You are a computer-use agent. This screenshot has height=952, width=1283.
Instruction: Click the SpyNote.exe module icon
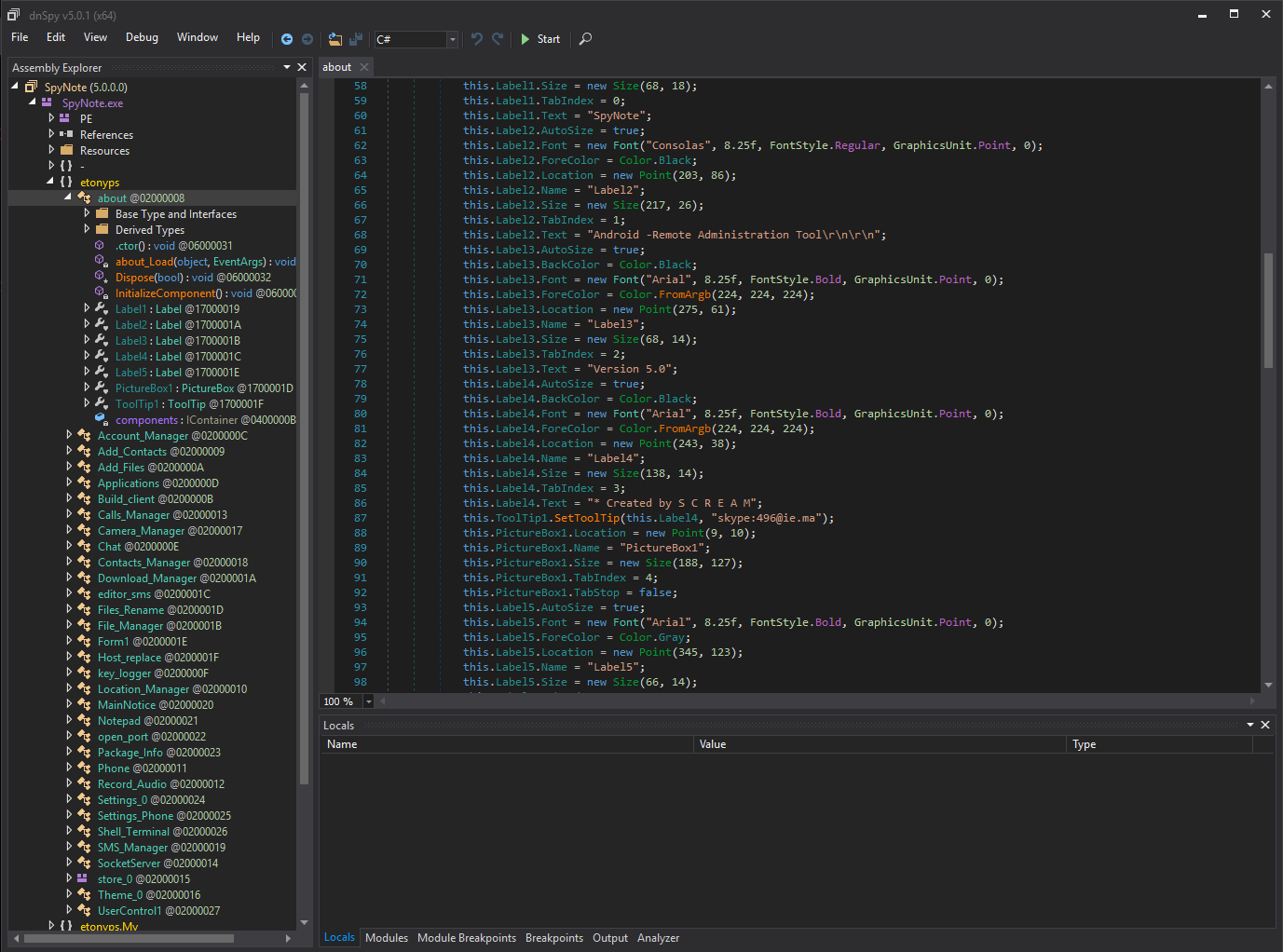pyautogui.click(x=47, y=102)
